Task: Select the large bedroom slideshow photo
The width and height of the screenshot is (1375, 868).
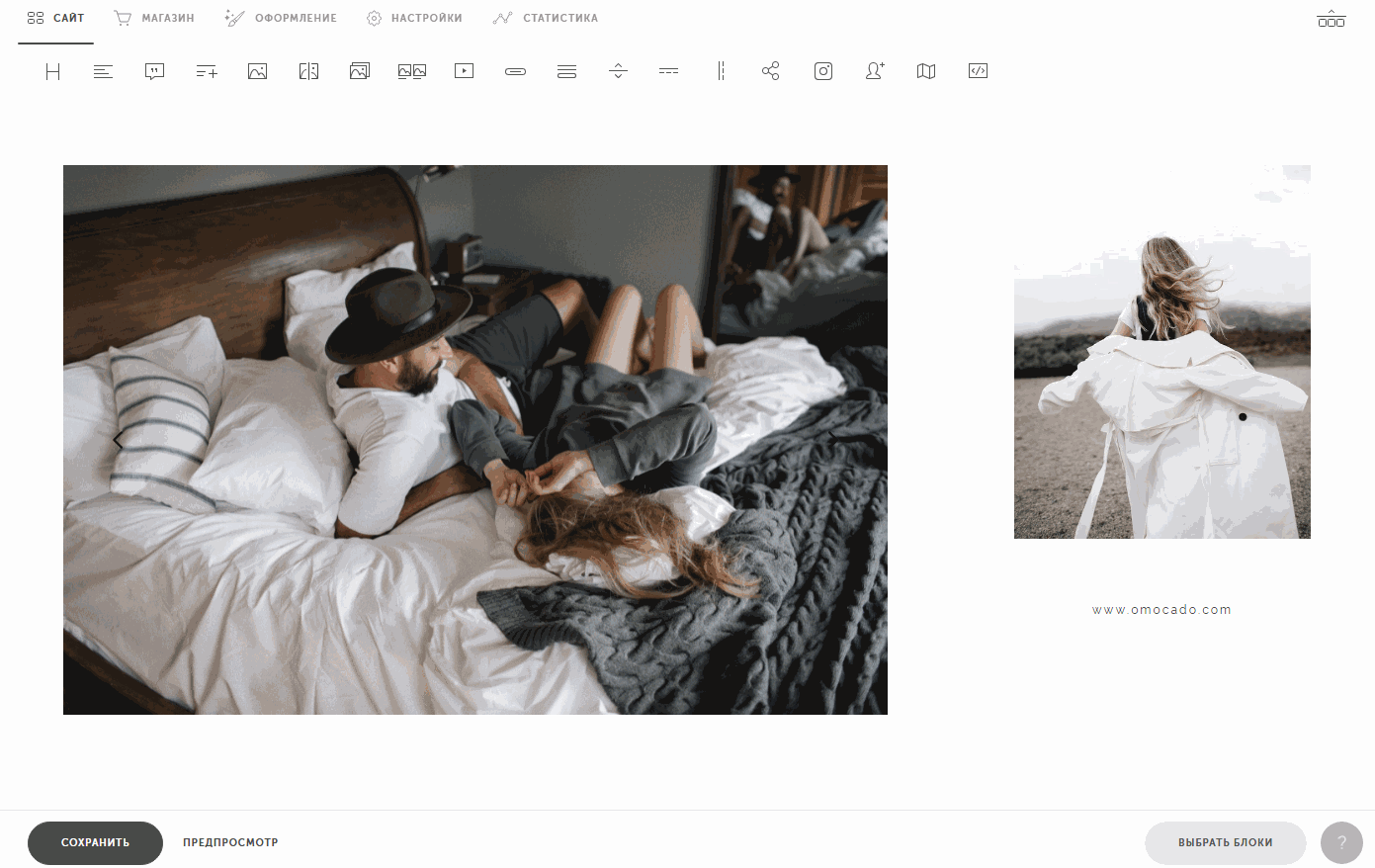Action: (x=475, y=440)
